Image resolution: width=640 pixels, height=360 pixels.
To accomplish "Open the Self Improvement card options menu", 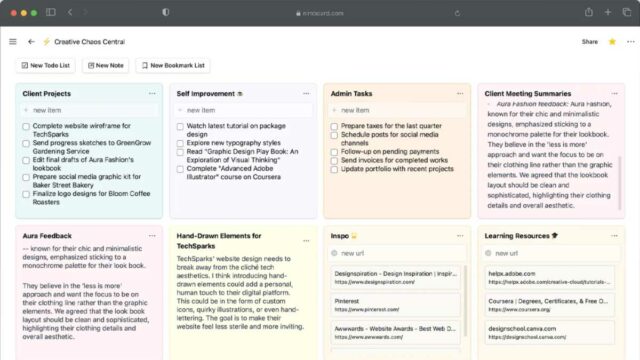I will point(306,93).
